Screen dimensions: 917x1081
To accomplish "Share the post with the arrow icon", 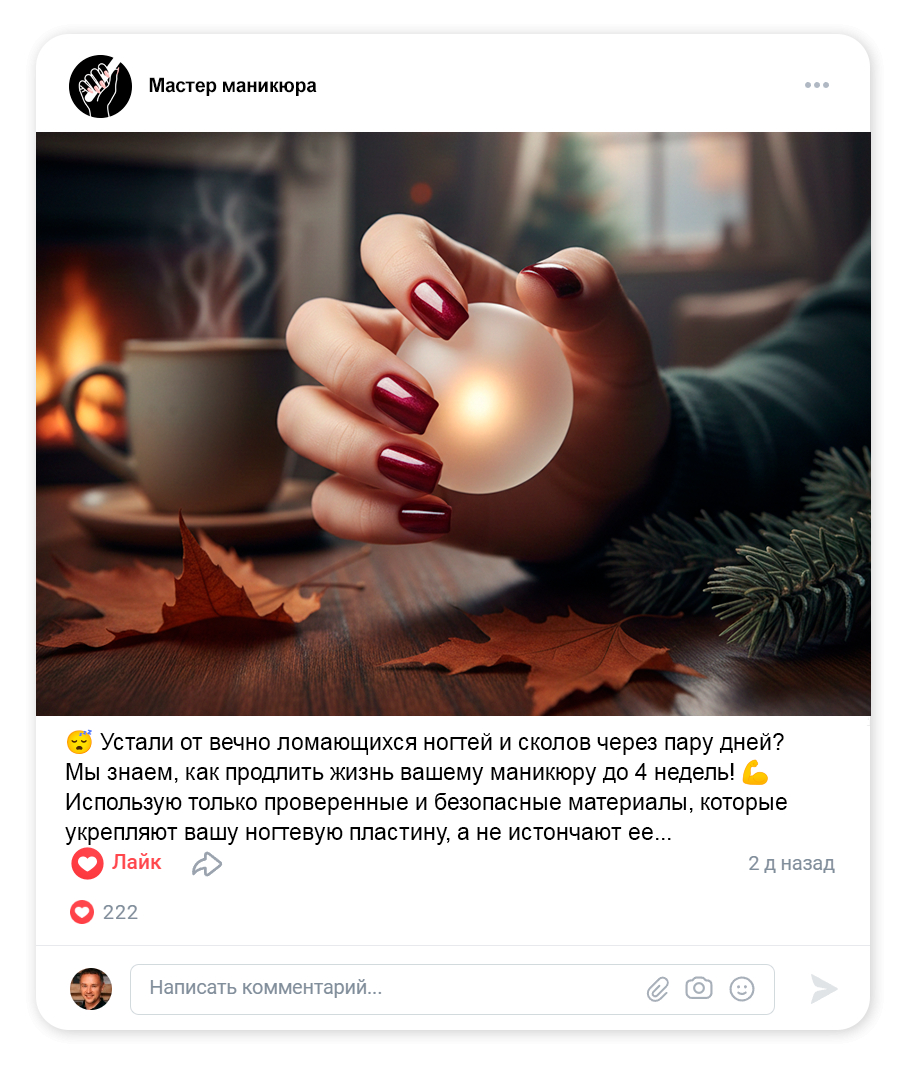I will (207, 864).
